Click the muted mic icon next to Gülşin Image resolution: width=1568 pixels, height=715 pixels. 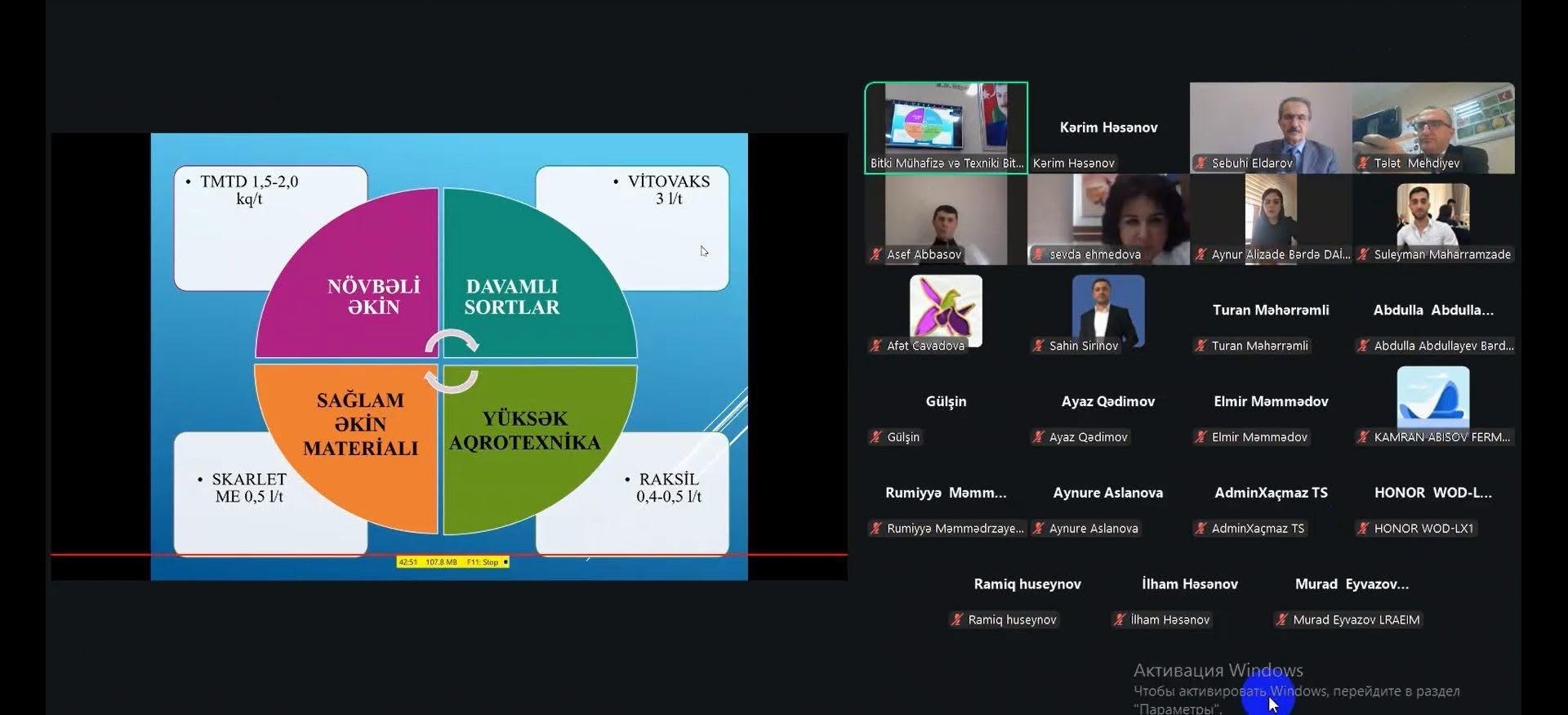pos(875,437)
